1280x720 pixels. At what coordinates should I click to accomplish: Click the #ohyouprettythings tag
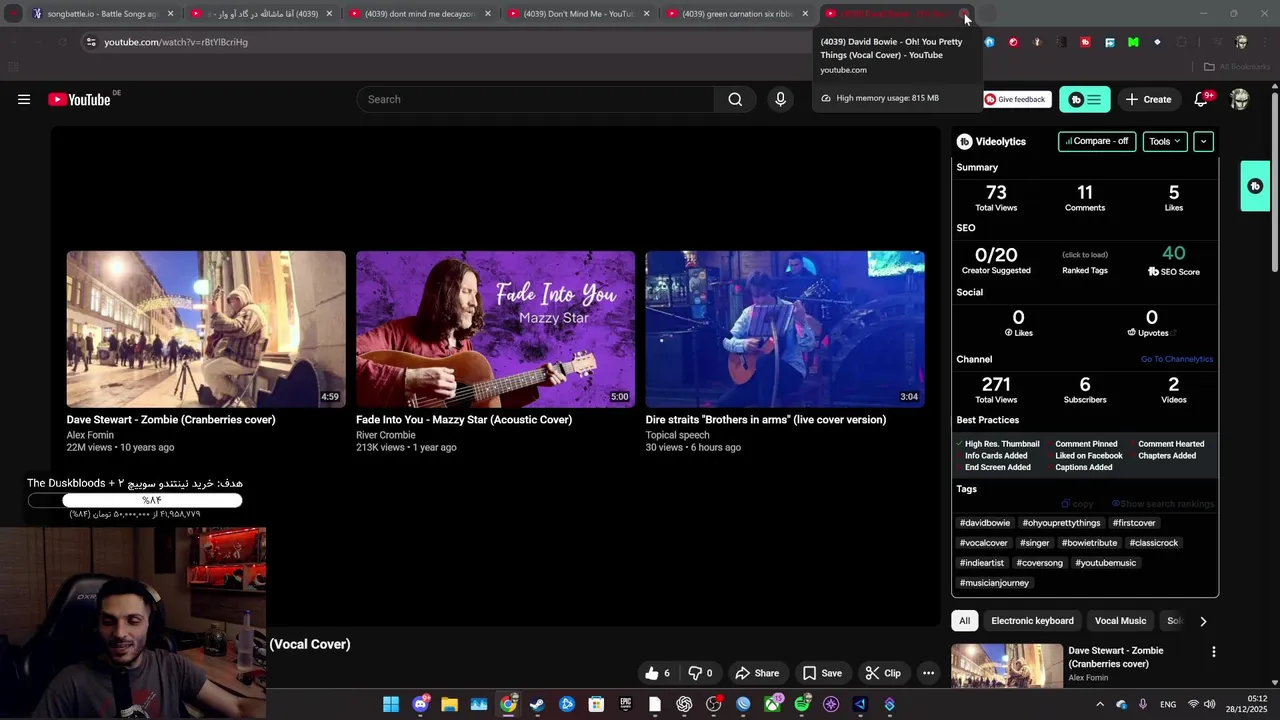pyautogui.click(x=1061, y=523)
